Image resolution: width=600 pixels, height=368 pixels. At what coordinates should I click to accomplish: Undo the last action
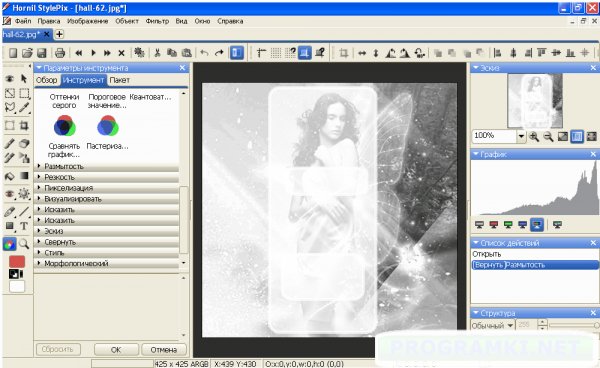tap(204, 53)
